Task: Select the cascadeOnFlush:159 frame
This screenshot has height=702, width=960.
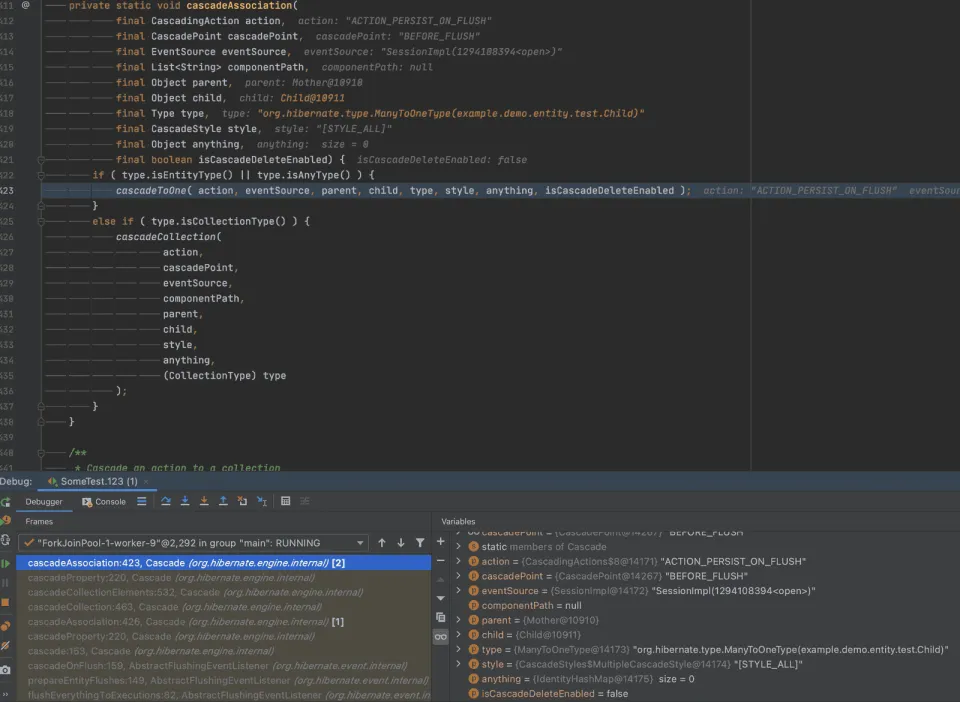Action: (x=223, y=666)
